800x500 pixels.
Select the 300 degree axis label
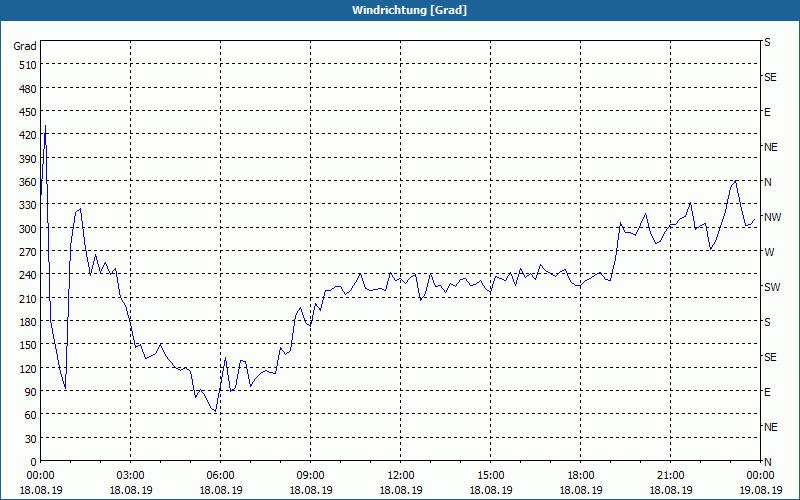[x=28, y=229]
